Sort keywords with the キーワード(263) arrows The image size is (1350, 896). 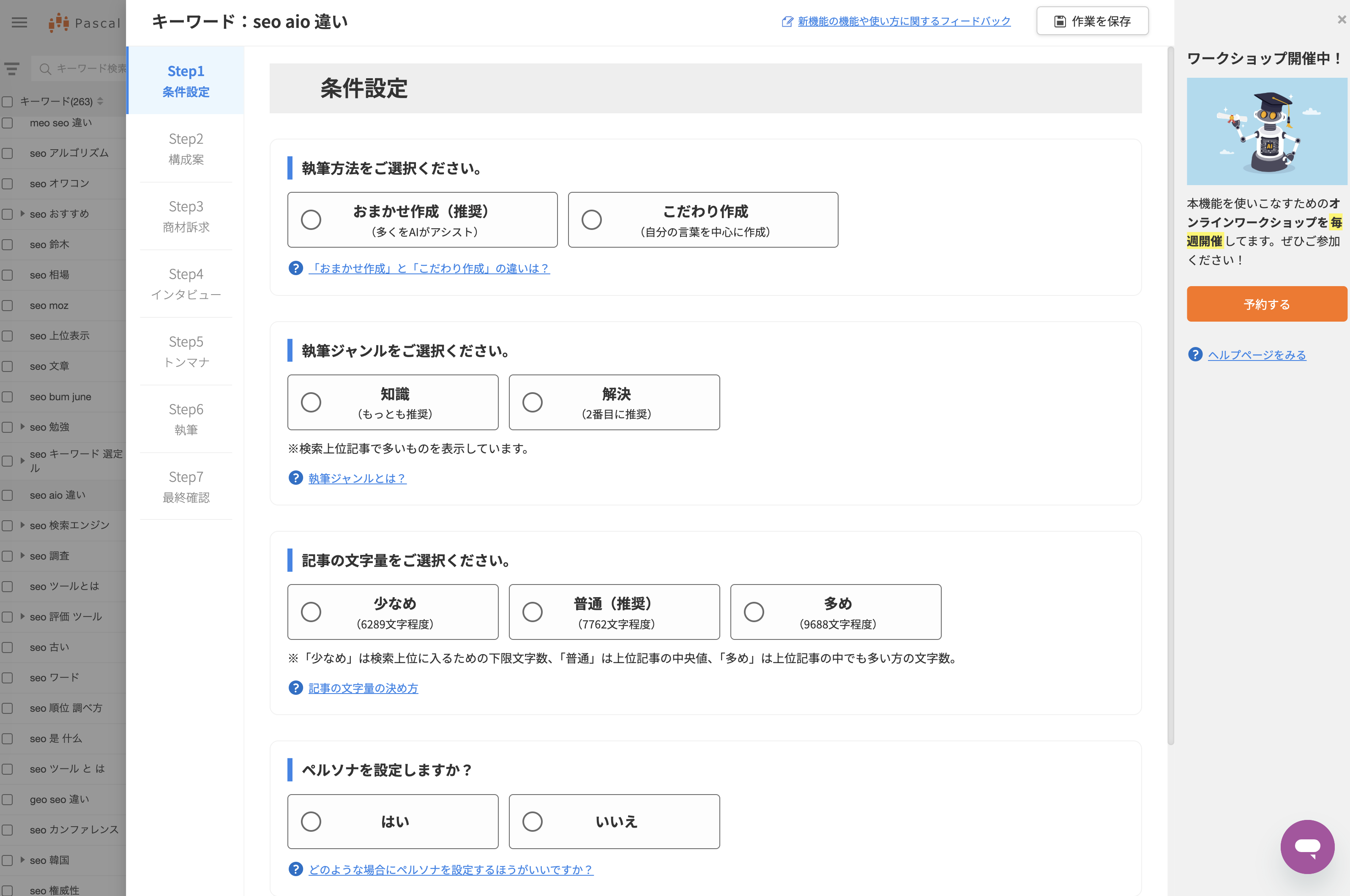tap(101, 101)
